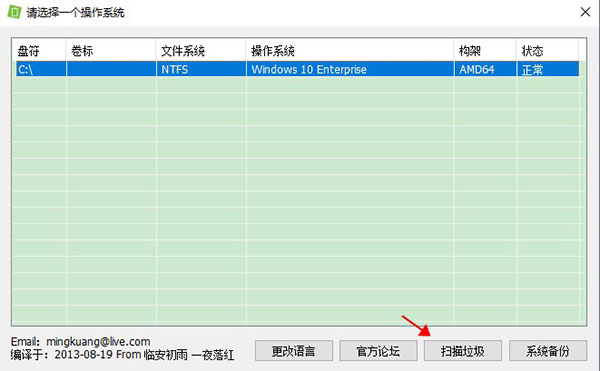The image size is (600, 371).
Task: Click the mingkuang@live.com email text
Action: [x=98, y=341]
